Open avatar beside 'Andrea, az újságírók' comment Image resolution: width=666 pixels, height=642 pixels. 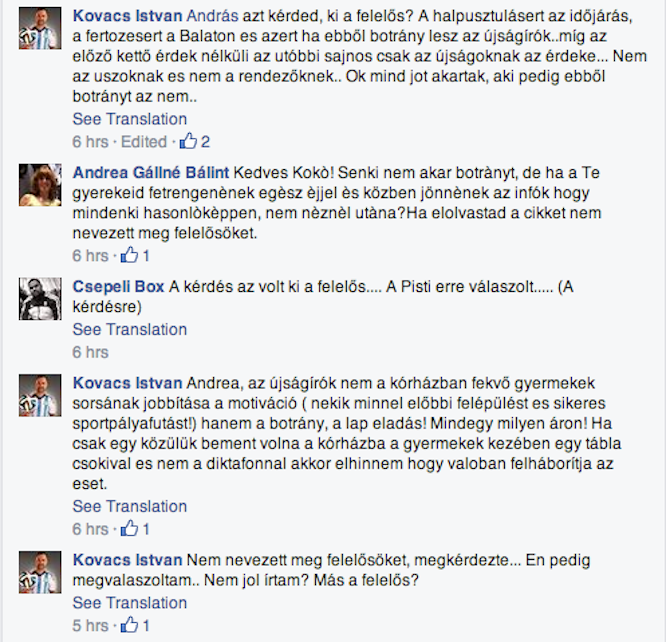40,395
